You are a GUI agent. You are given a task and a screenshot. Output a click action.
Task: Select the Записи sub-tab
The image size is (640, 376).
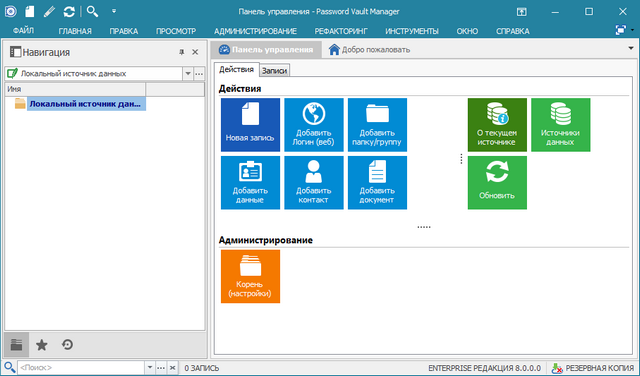tap(274, 70)
